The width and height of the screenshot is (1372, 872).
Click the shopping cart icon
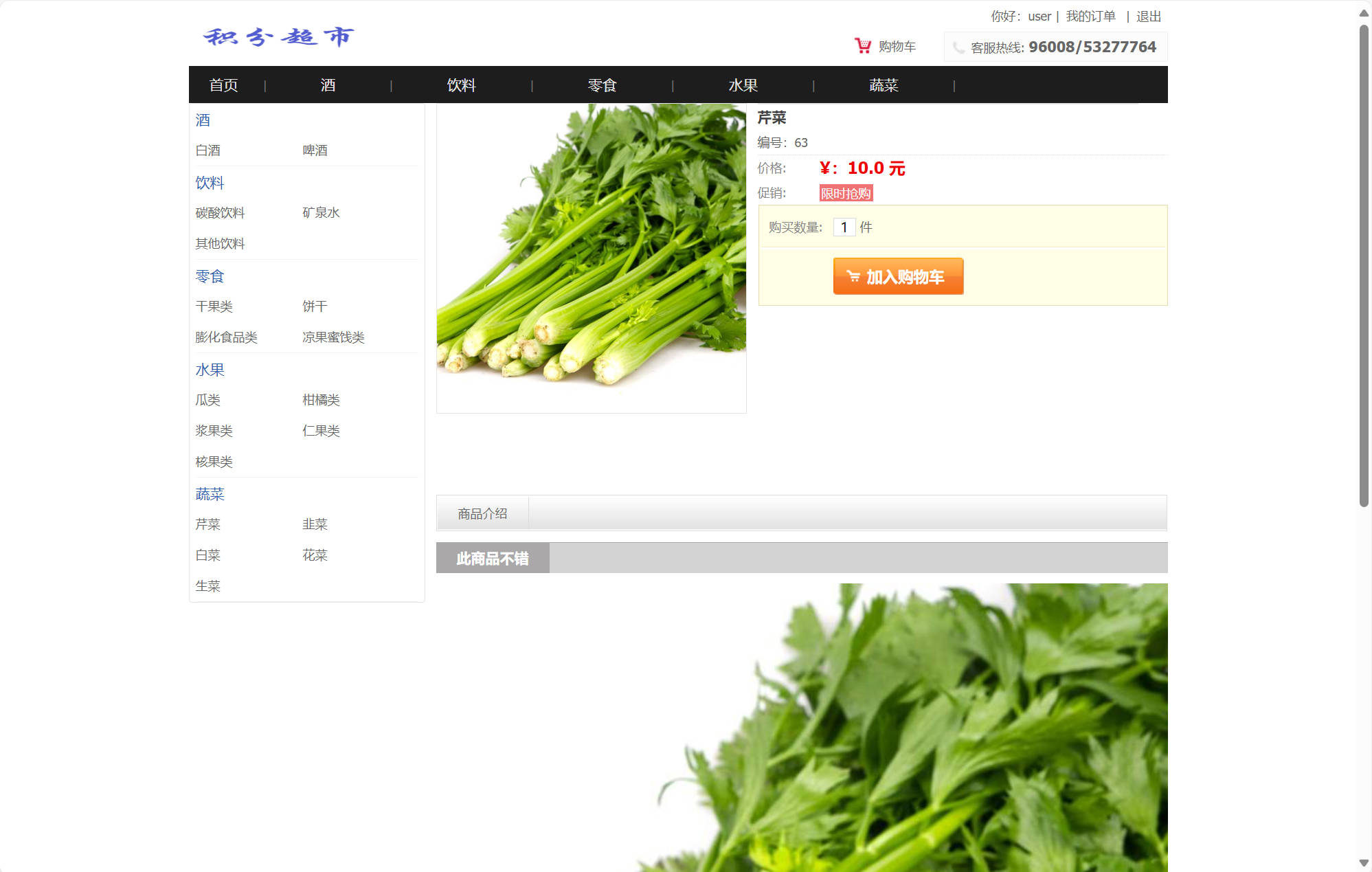click(x=862, y=45)
